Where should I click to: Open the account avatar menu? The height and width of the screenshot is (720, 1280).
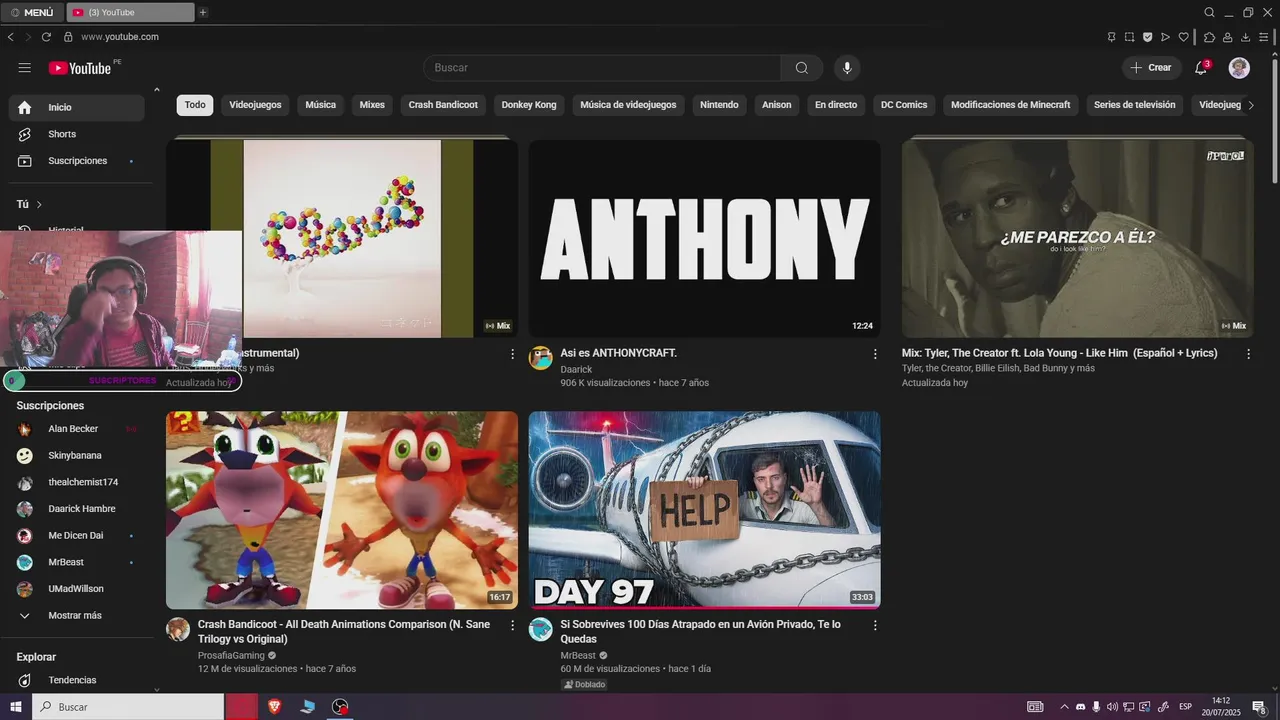1239,68
